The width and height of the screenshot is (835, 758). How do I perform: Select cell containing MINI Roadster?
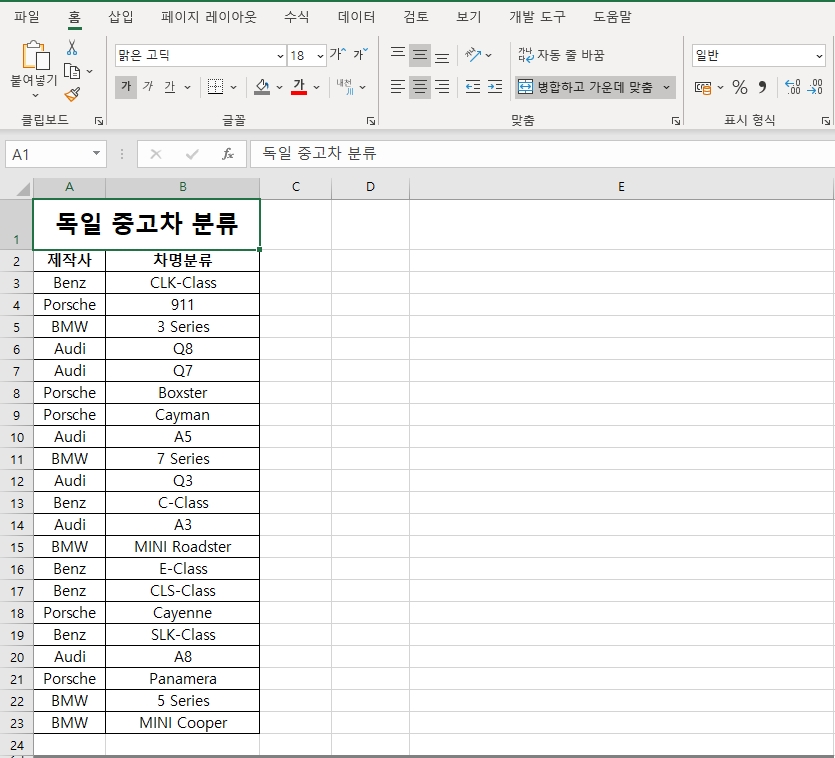183,547
